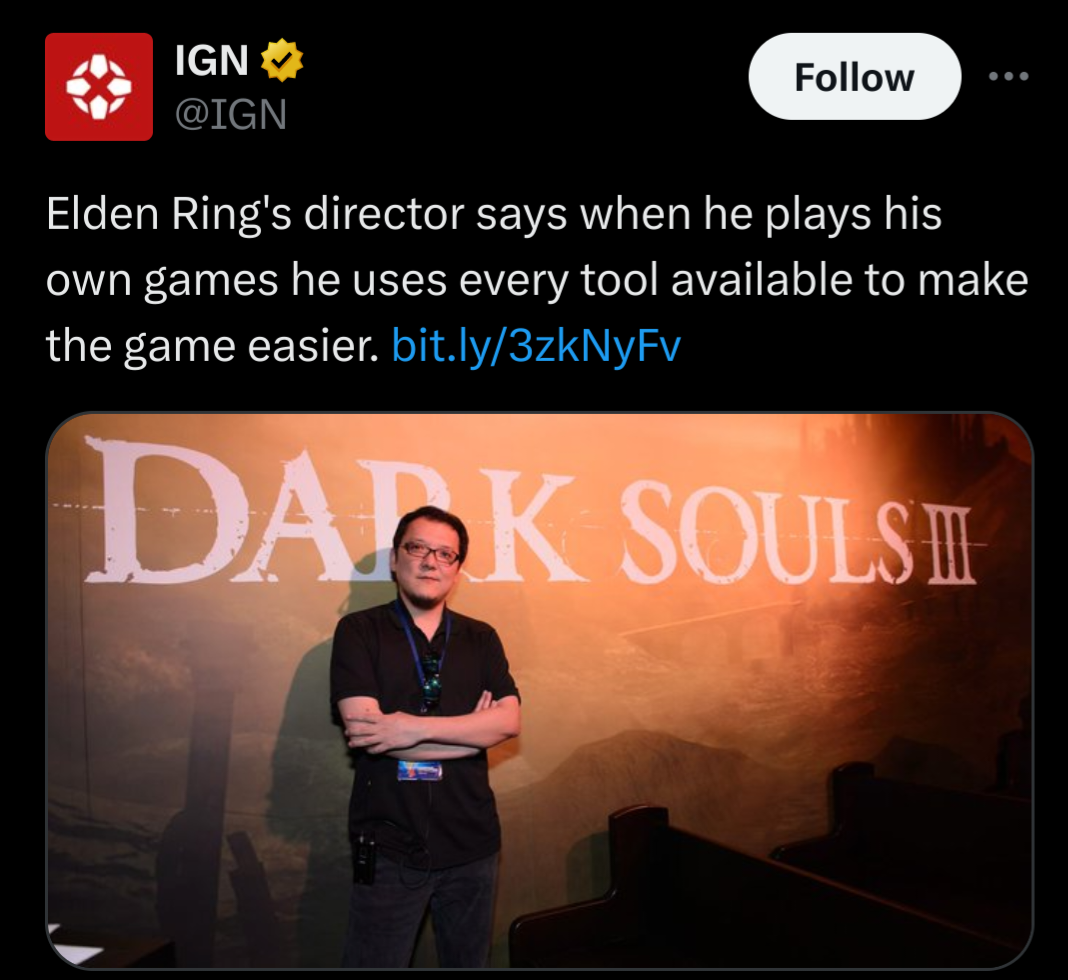Click the director's face with glasses
Image resolution: width=1068 pixels, height=980 pixels.
click(429, 555)
